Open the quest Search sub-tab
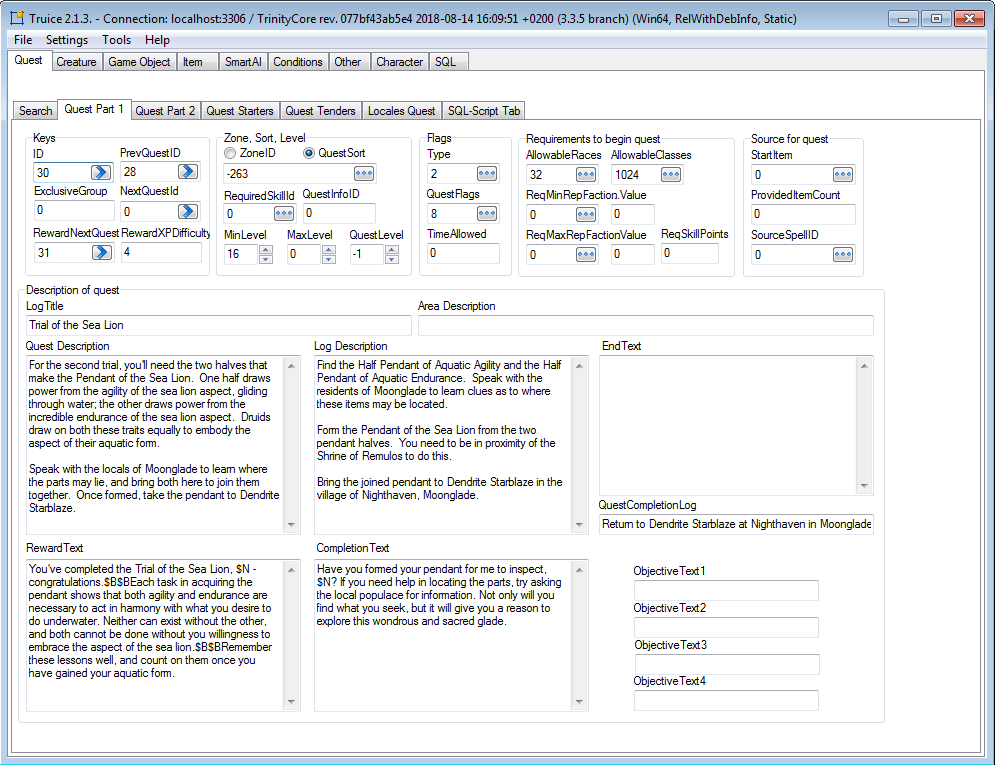This screenshot has width=995, height=765. [36, 110]
